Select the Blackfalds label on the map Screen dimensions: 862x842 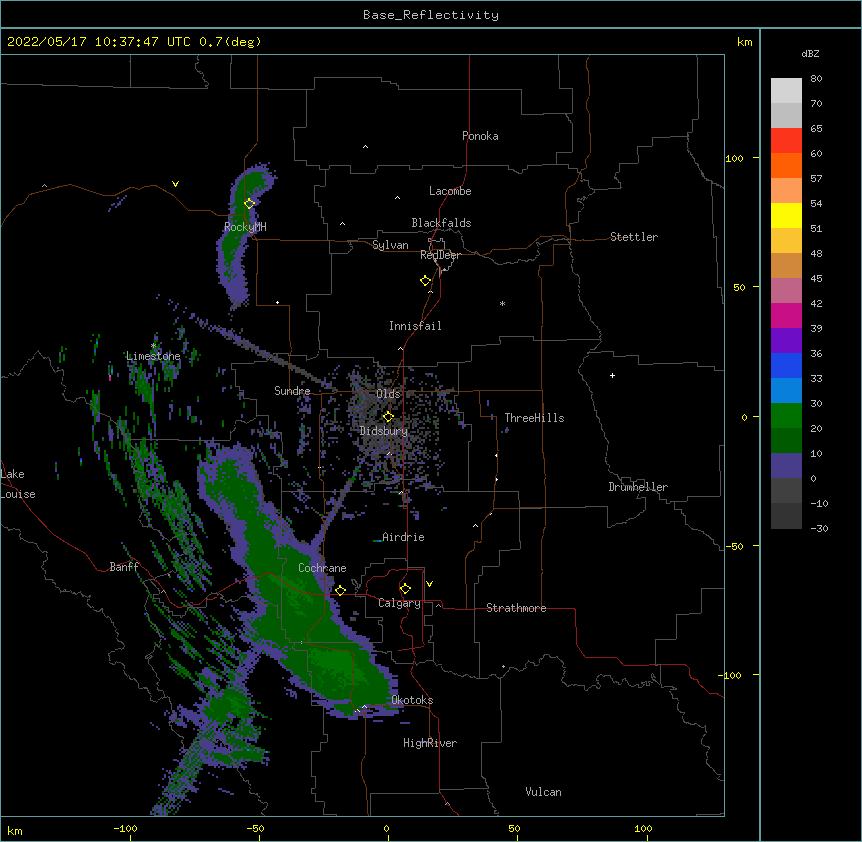click(441, 223)
